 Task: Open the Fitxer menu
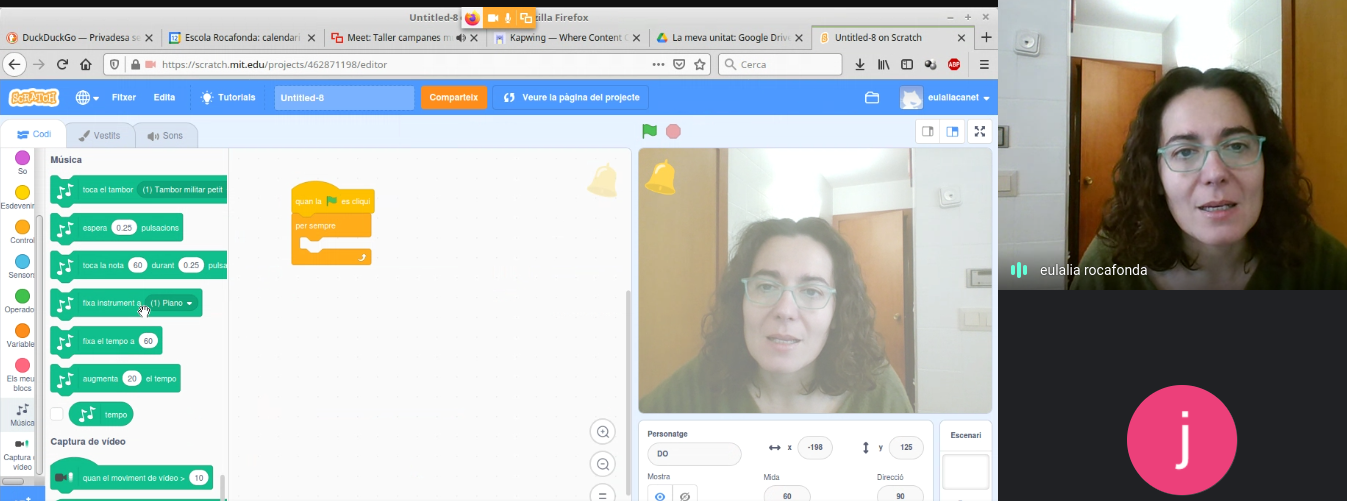tap(124, 98)
